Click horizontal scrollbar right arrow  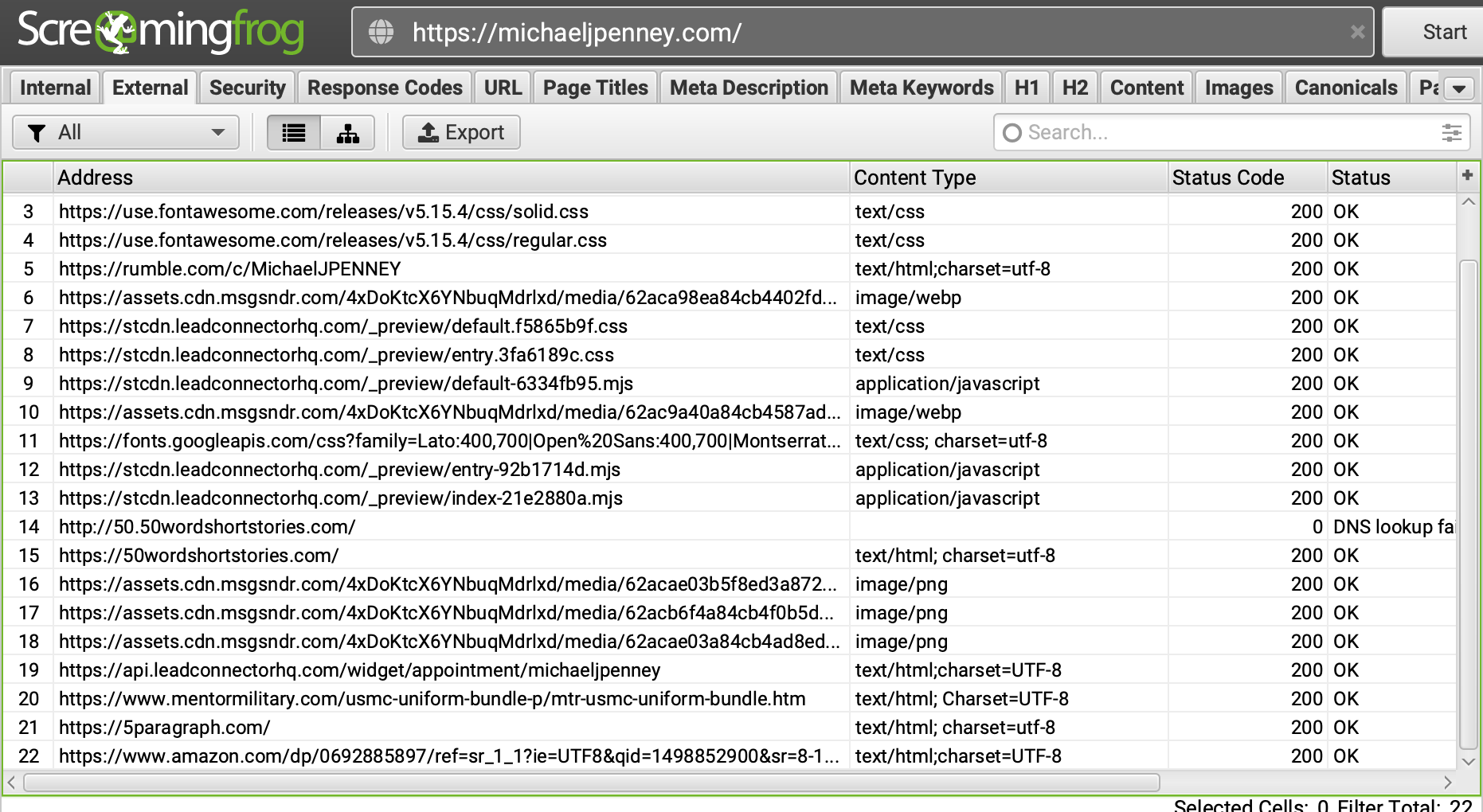tap(1447, 783)
